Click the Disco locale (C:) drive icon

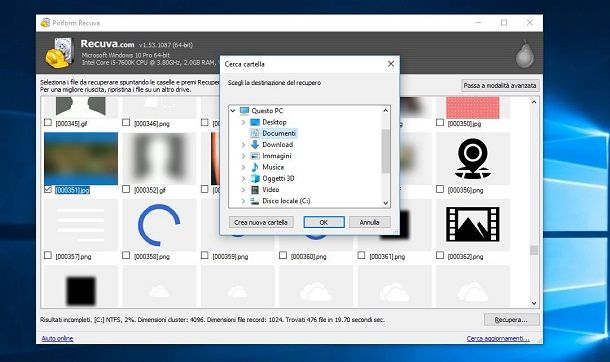click(x=255, y=201)
